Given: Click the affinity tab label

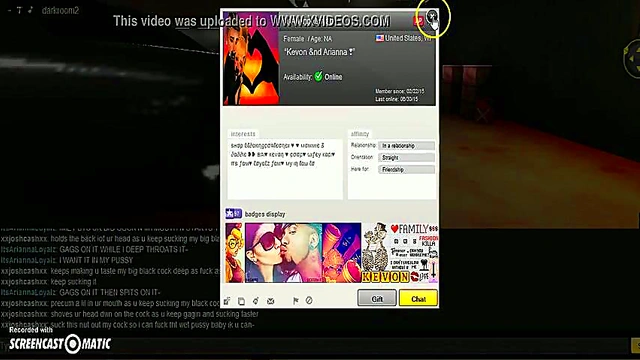Looking at the screenshot, I should coord(360,134).
